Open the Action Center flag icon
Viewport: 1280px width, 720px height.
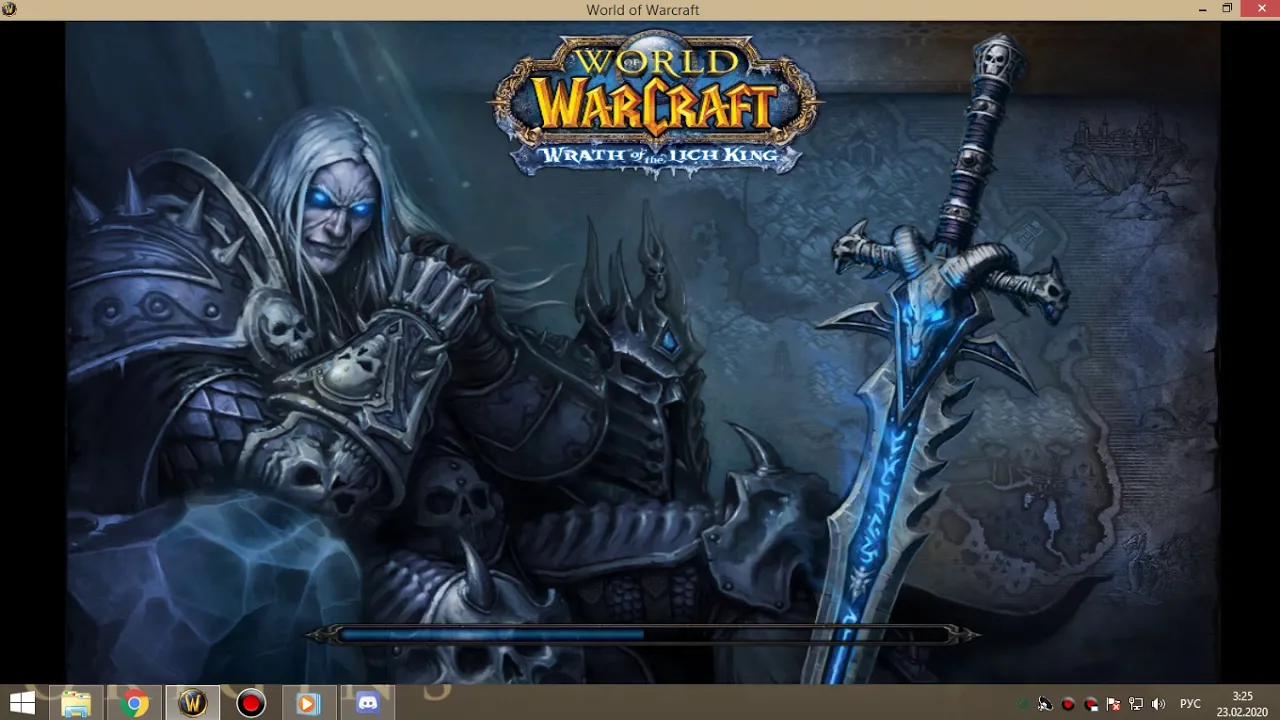click(1113, 704)
